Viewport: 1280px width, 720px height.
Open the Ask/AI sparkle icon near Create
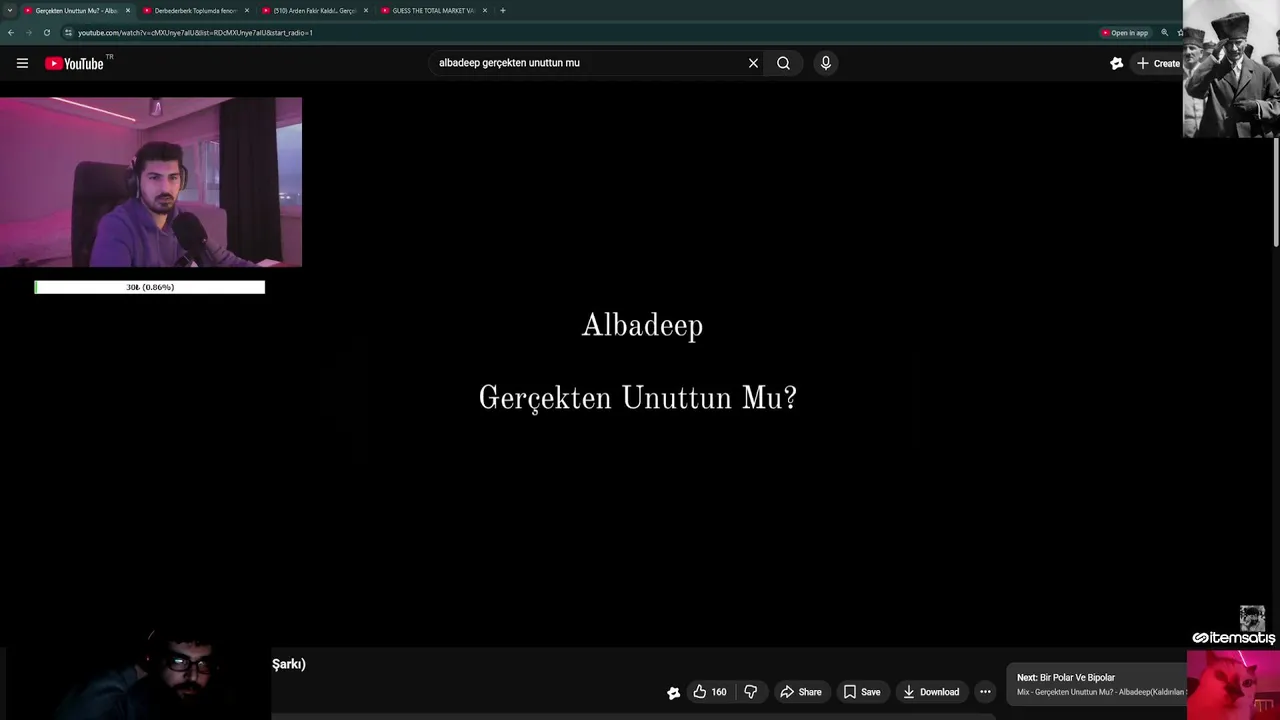[1116, 63]
